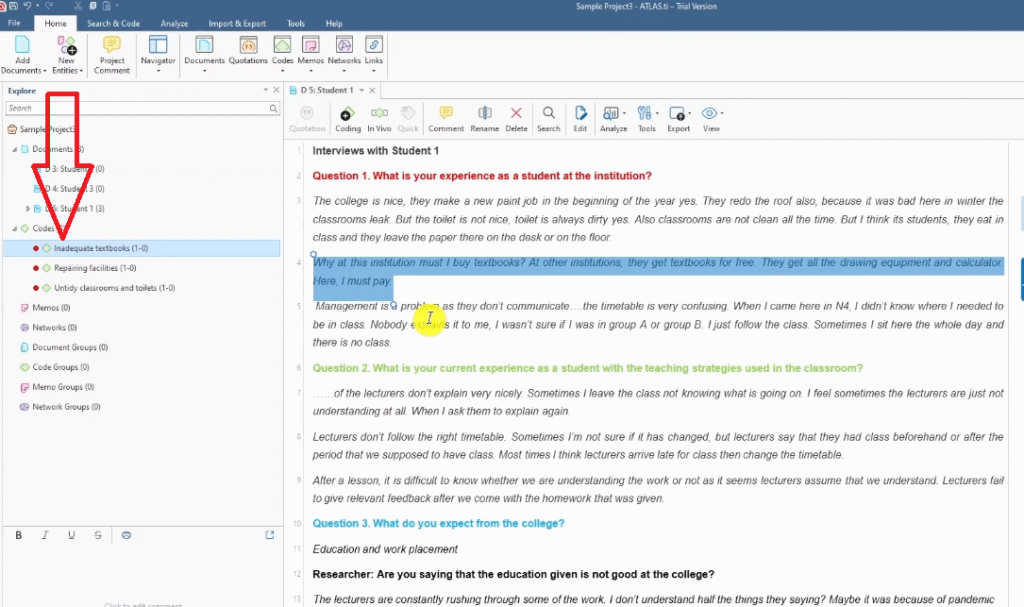1024x607 pixels.
Task: Click the Coding icon in document toolbar
Action: 347,118
